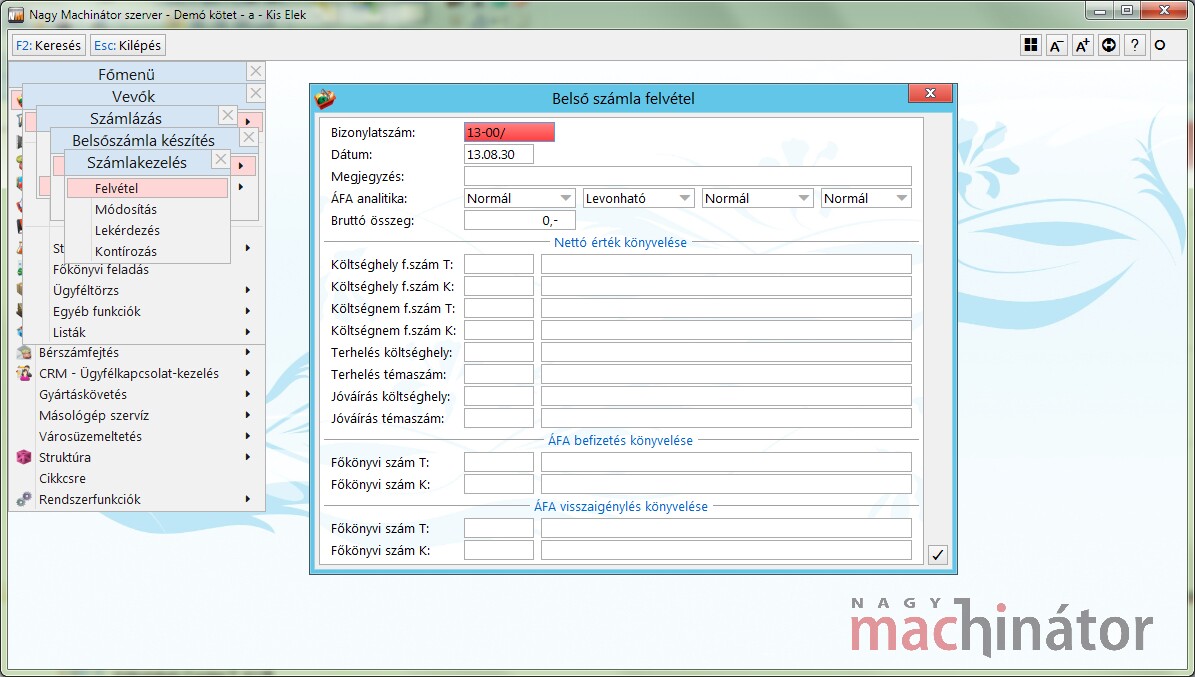Click the F2: Keresés button
1195x677 pixels.
[48, 46]
